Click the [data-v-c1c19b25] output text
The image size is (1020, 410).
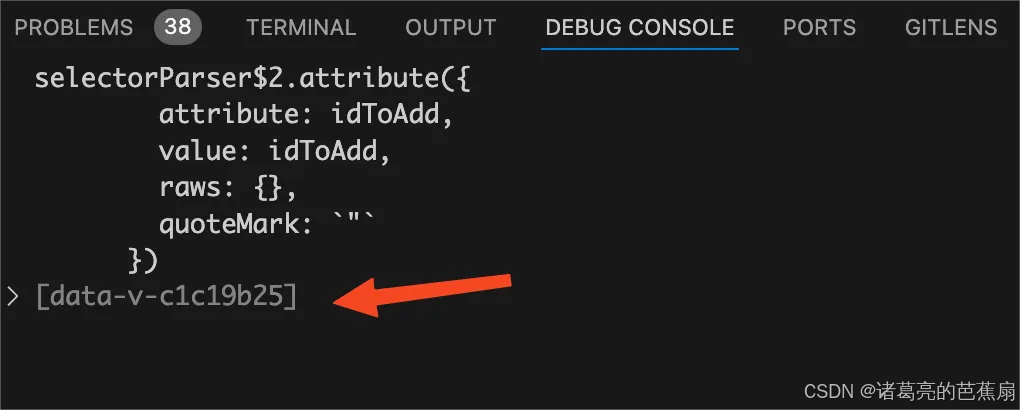167,297
